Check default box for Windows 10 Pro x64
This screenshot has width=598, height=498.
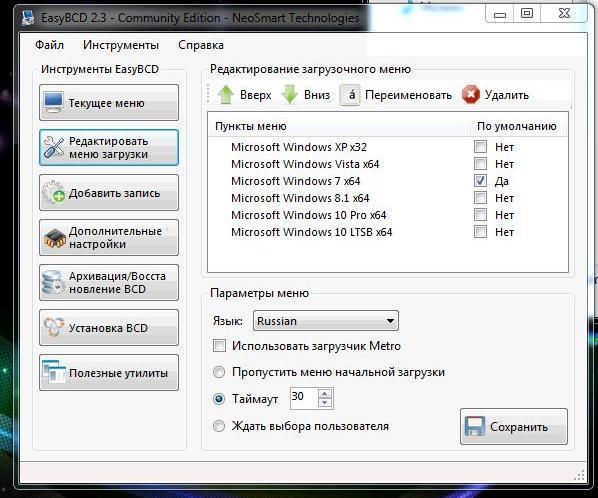(x=480, y=215)
